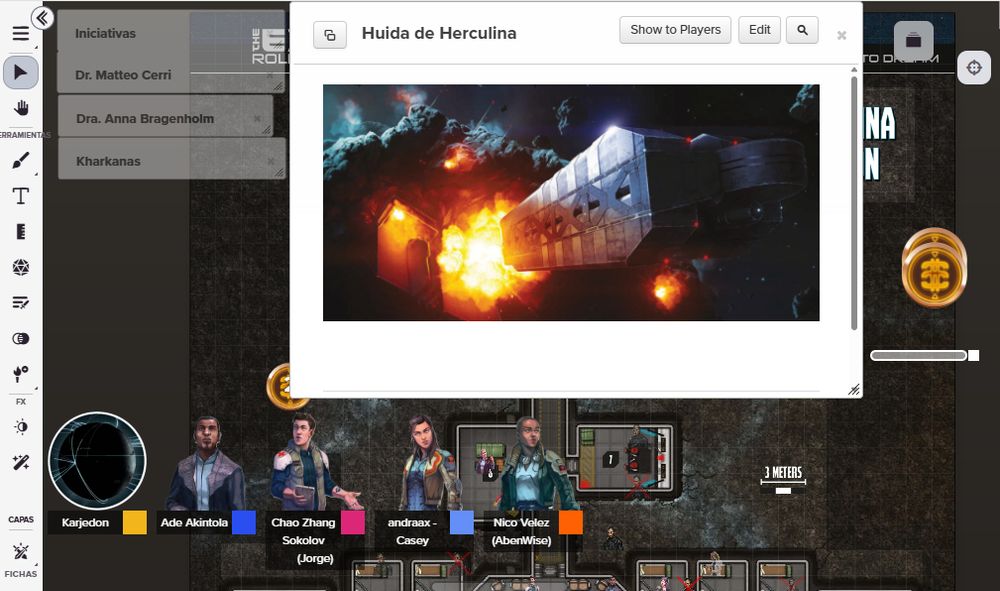This screenshot has height=591, width=1000.
Task: Select the paintbrush Draw tool
Action: click(x=20, y=160)
